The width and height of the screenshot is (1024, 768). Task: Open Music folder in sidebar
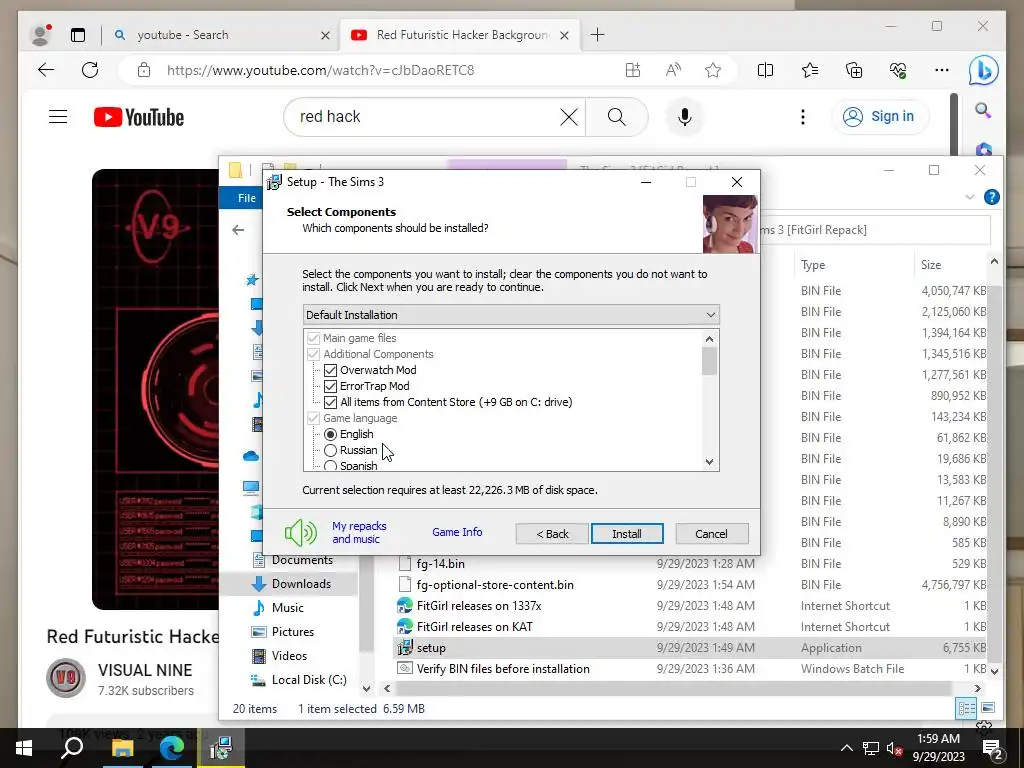tap(288, 608)
